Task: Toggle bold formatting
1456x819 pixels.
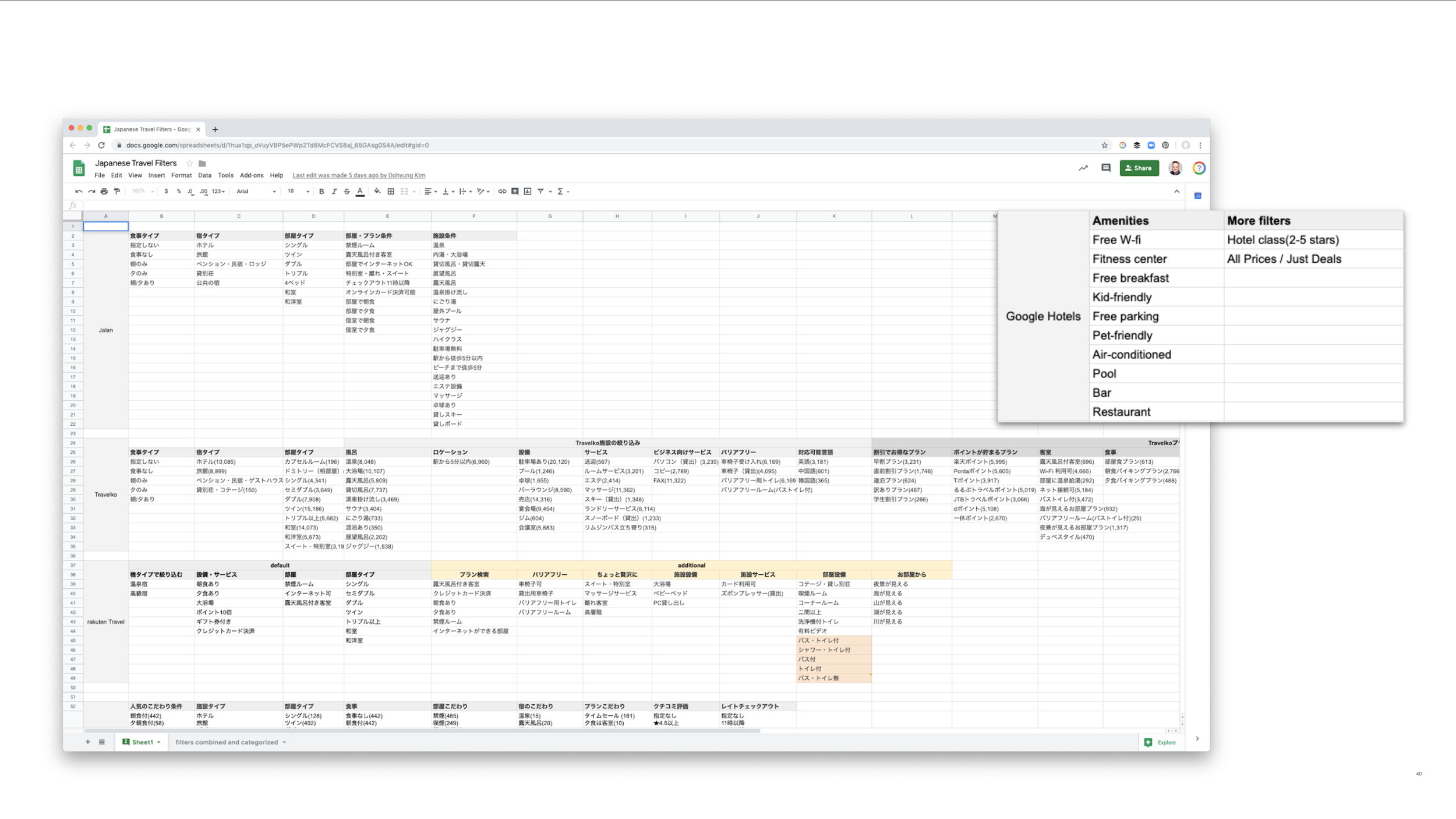Action: click(321, 191)
